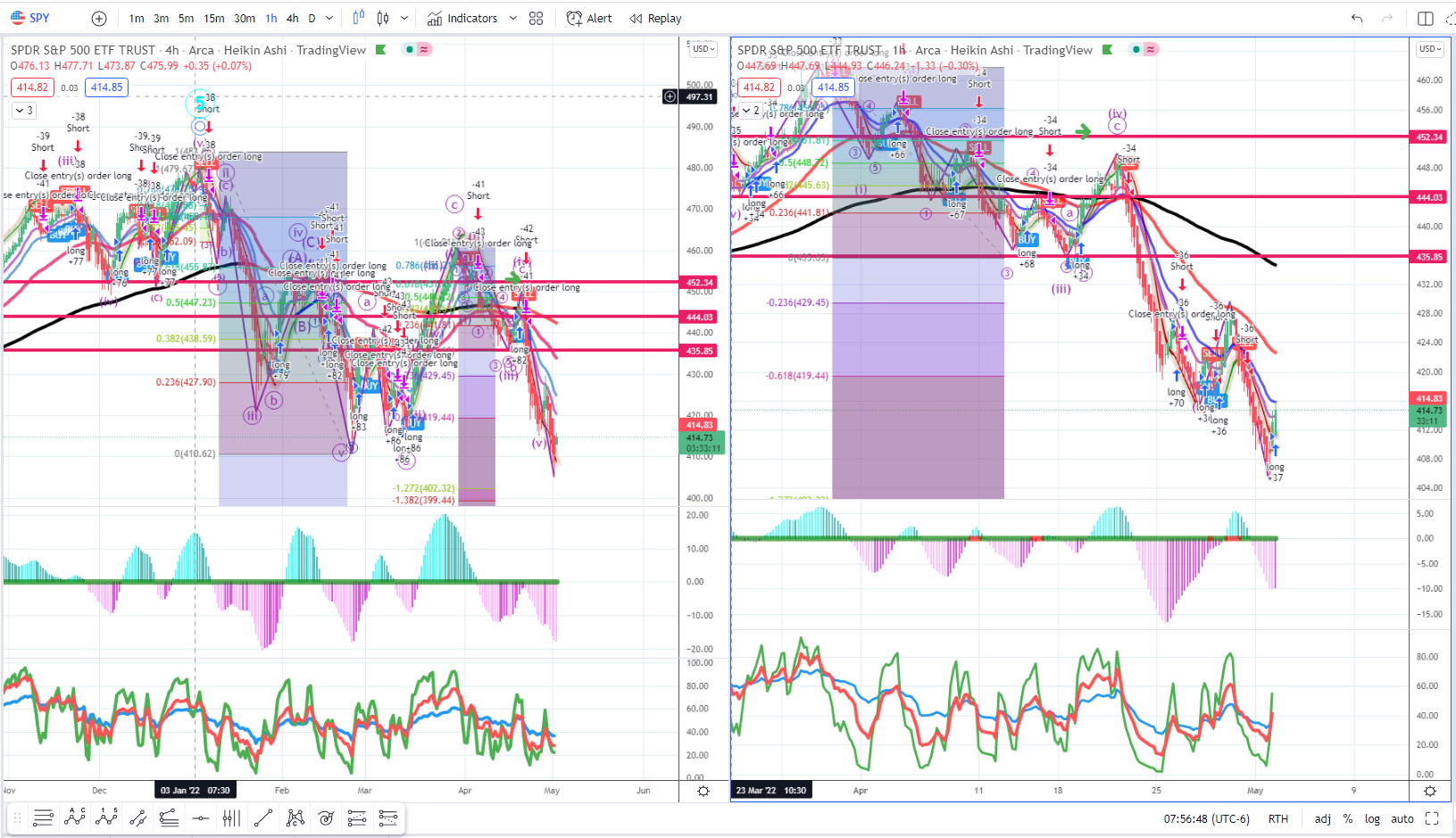Open right chart time axis settings gear
The height and width of the screenshot is (838, 1456).
(x=1430, y=791)
